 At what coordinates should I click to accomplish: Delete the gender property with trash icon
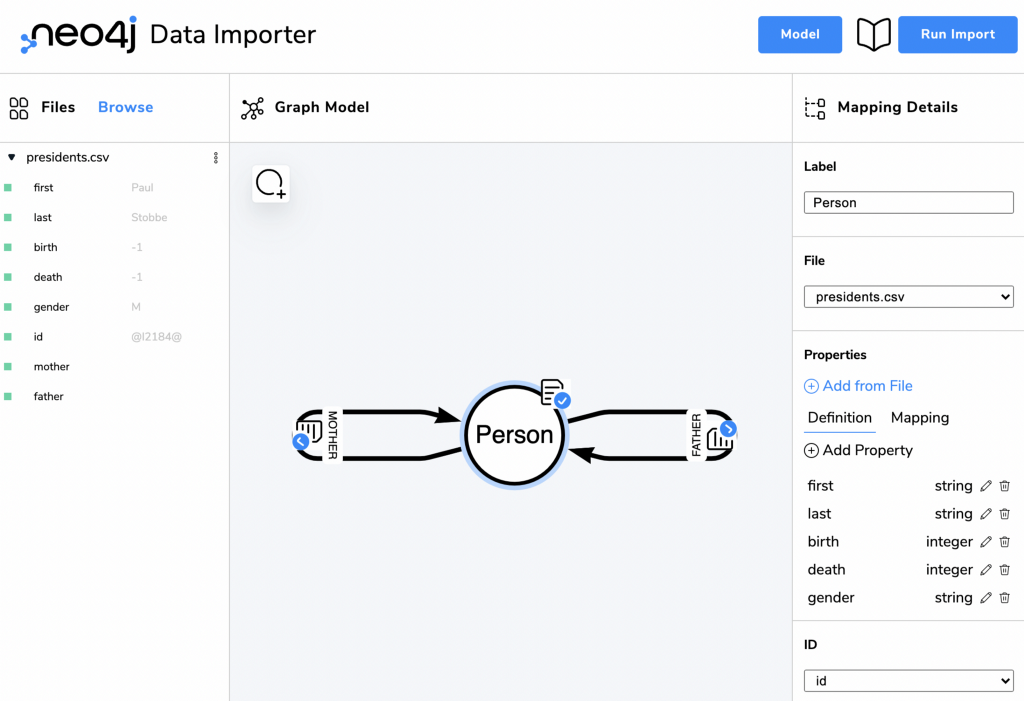(1005, 598)
